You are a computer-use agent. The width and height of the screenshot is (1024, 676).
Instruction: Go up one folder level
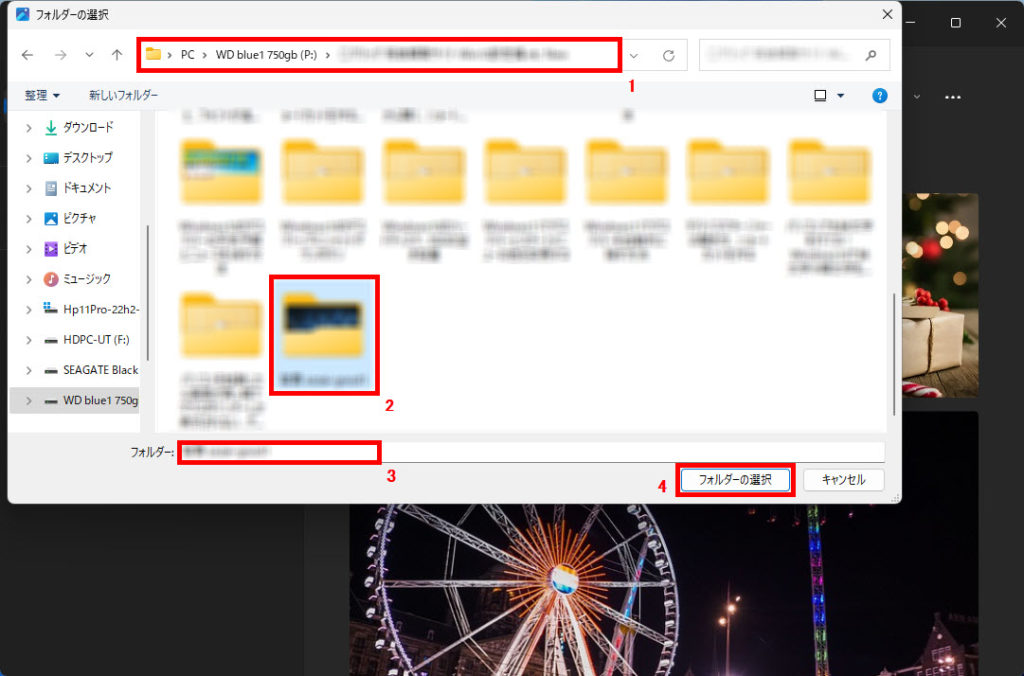coord(117,55)
